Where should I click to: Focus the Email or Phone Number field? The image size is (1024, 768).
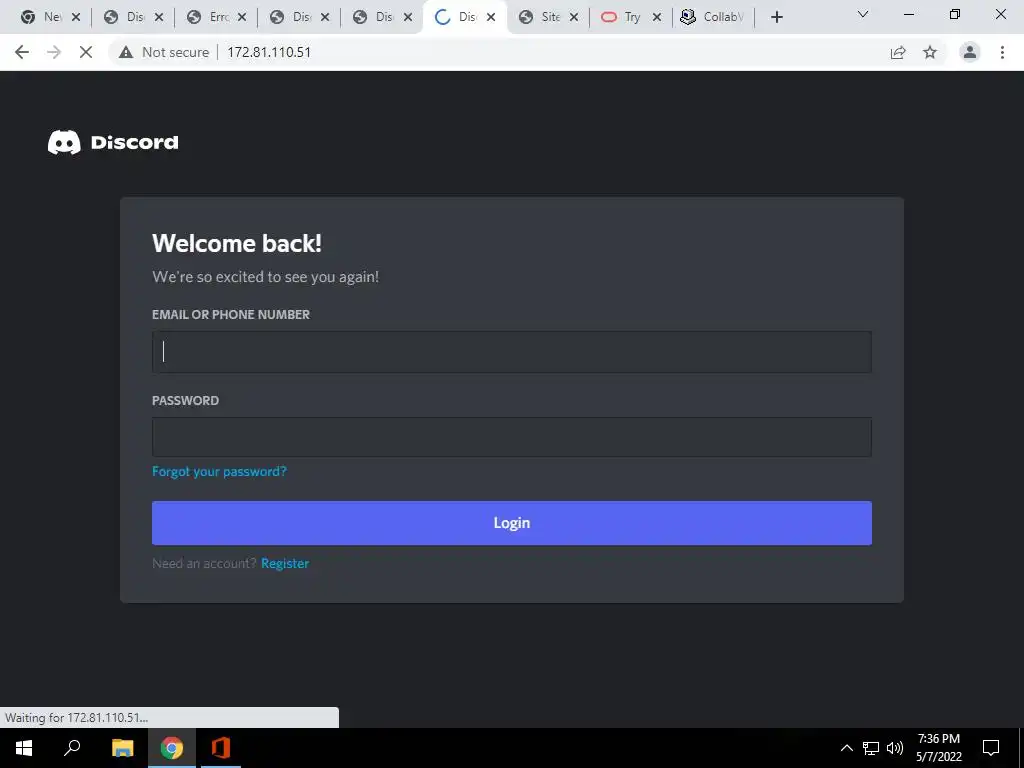[512, 352]
